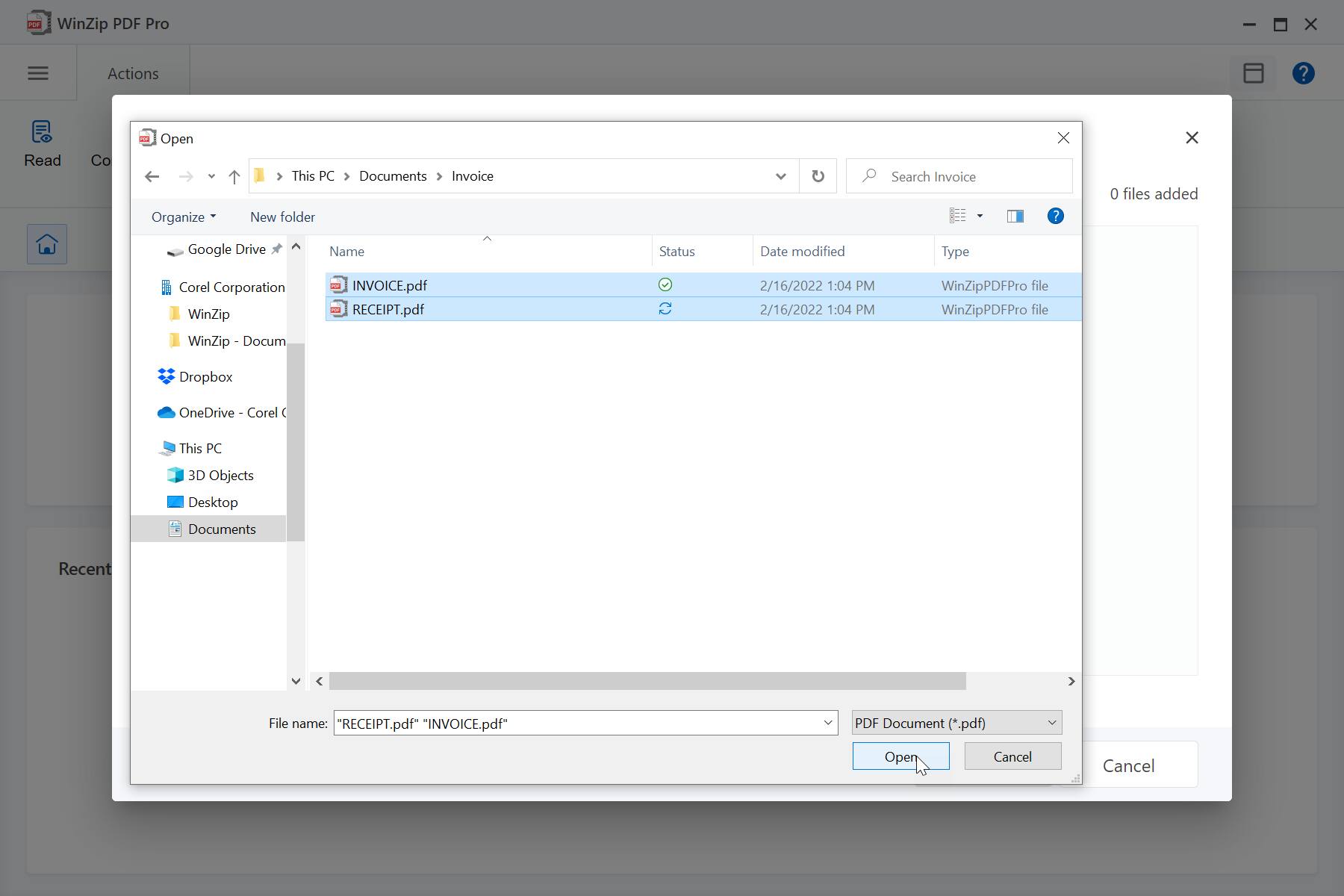The height and width of the screenshot is (896, 1344).
Task: Click the Open button to add files
Action: click(x=900, y=756)
